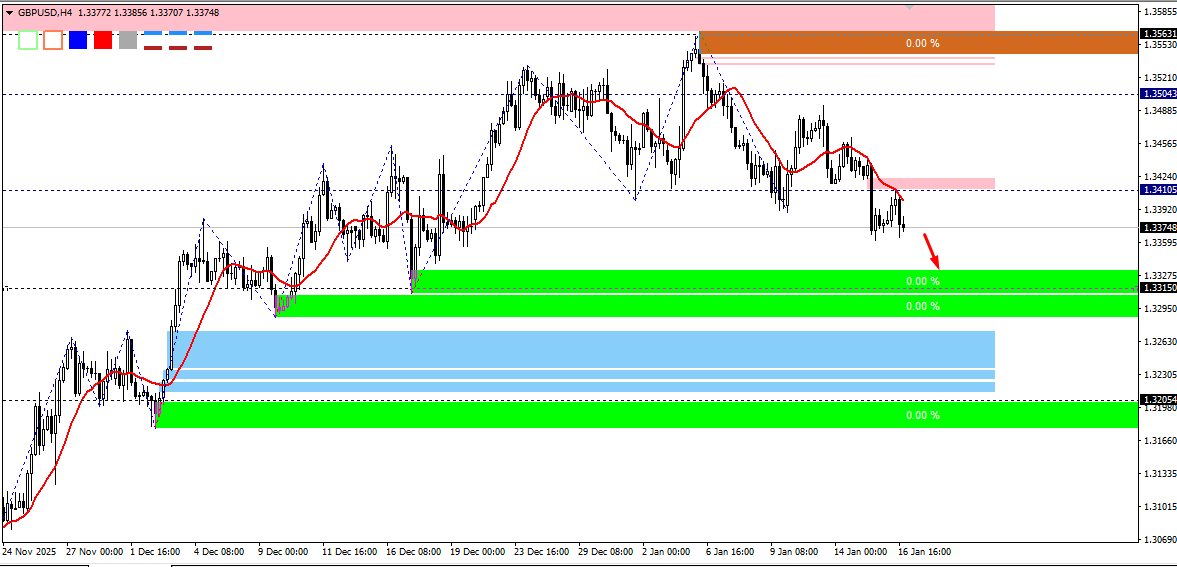Click the 1.30690 price scale label

1160,540
